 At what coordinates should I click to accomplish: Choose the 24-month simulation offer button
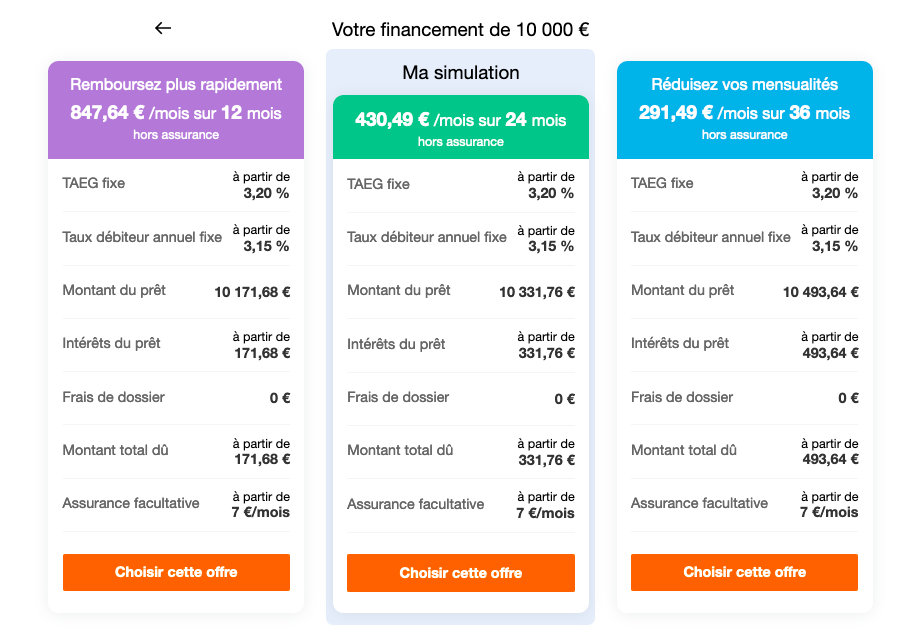[461, 573]
